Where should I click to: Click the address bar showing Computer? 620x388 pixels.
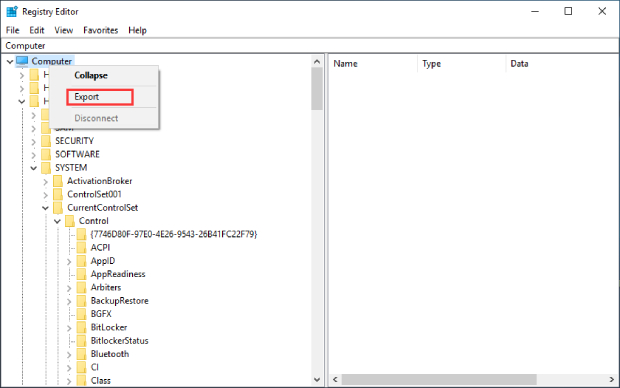310,46
